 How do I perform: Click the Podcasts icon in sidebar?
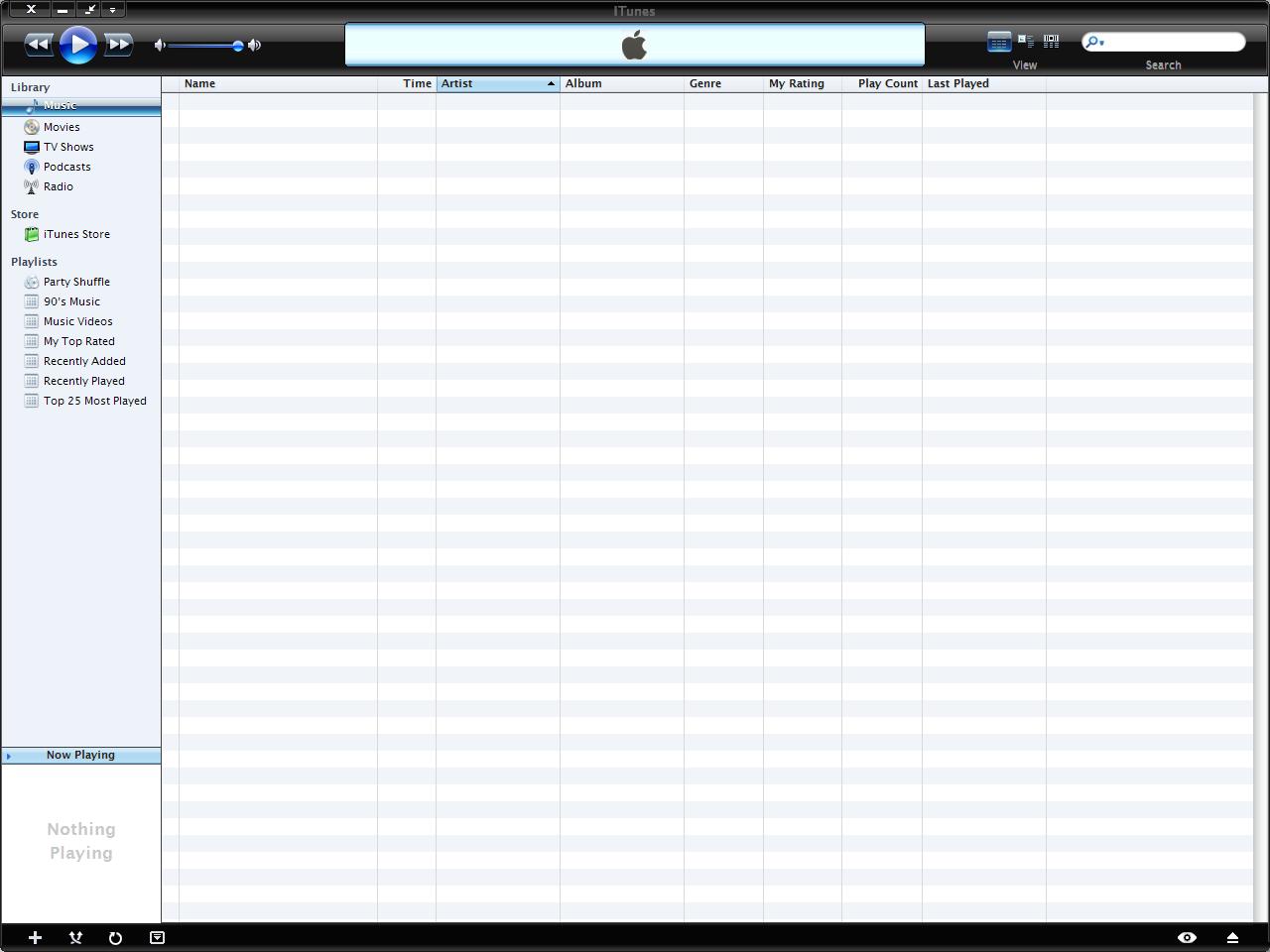point(32,167)
